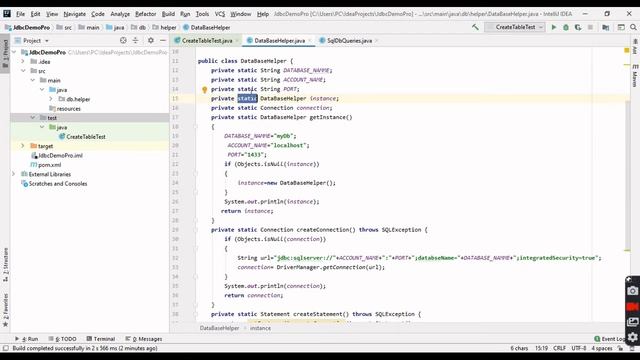This screenshot has width=640, height=360.
Task: Click the CRLF line separator indicator
Action: (x=559, y=348)
